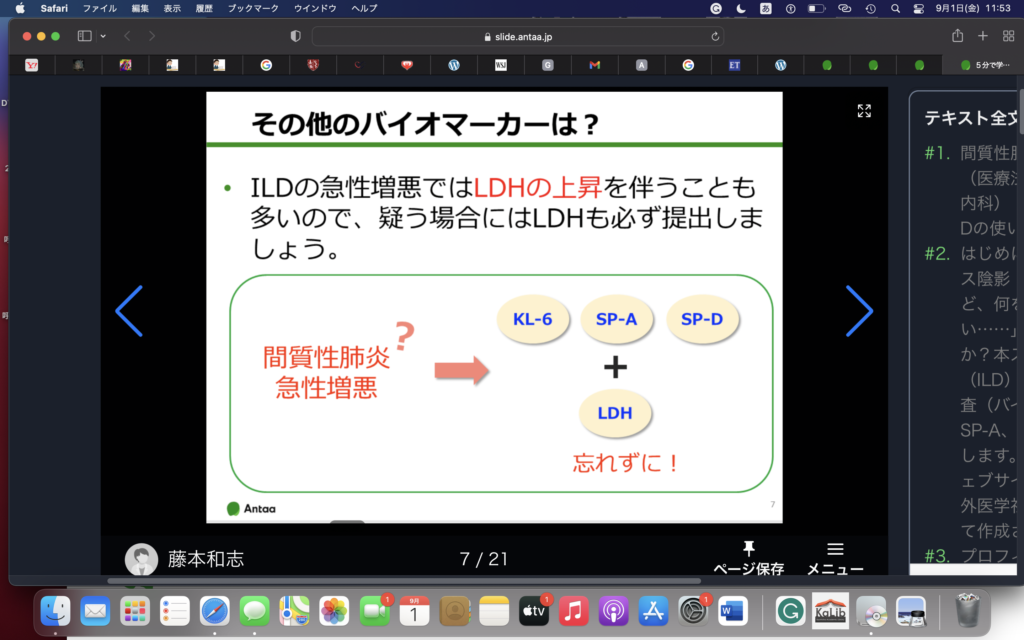
Task: Reload the page using the refresh icon
Action: (x=715, y=36)
